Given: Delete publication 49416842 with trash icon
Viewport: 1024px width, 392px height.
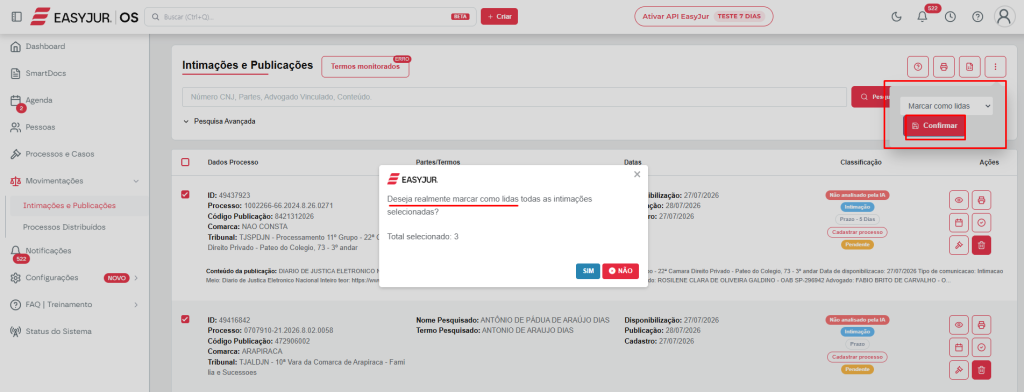Looking at the screenshot, I should 982,370.
